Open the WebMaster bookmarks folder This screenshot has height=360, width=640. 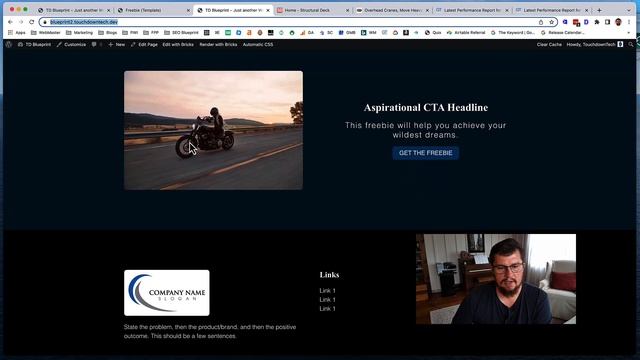[46, 33]
